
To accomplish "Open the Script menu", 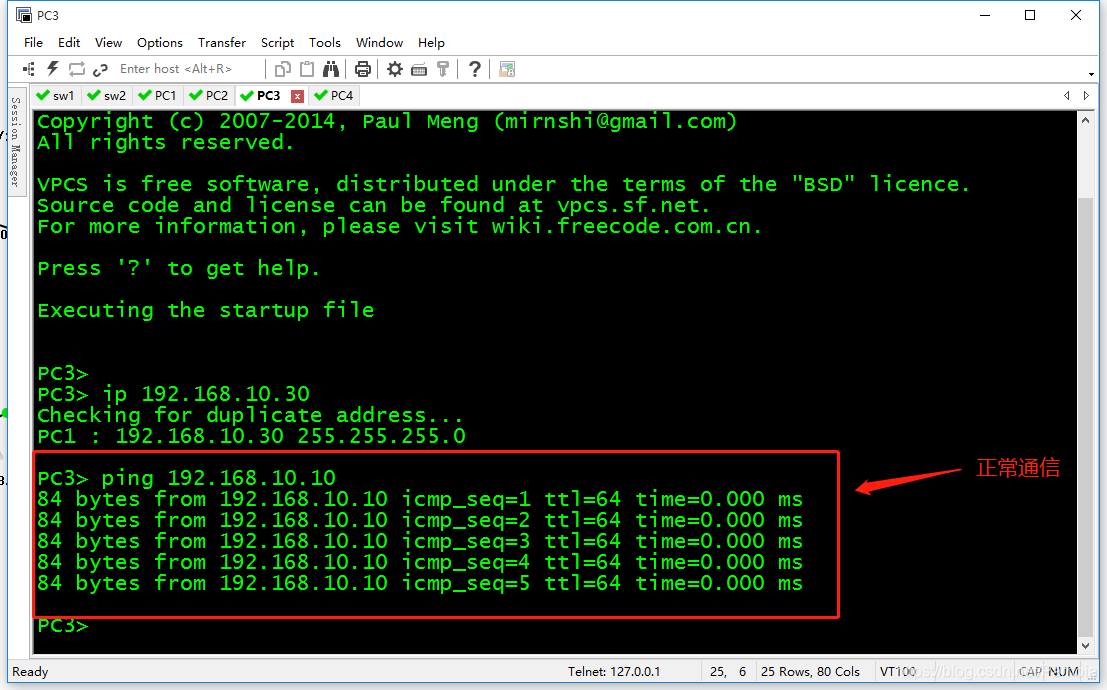I will 277,42.
